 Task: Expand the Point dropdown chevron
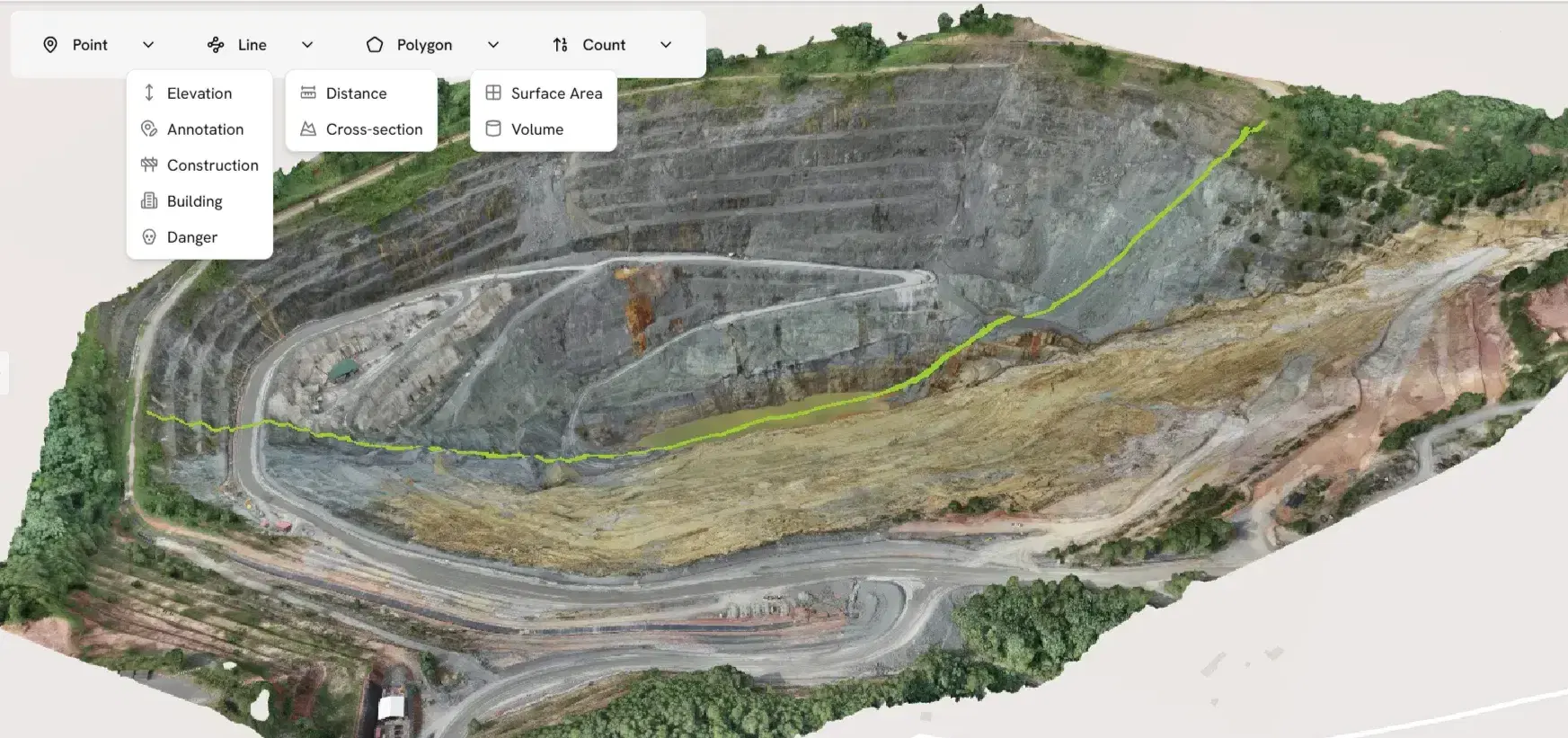[x=148, y=45]
